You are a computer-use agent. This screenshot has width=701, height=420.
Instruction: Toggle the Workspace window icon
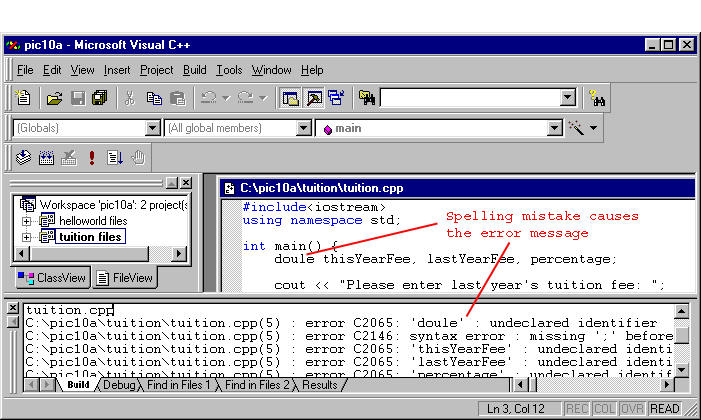[x=290, y=98]
